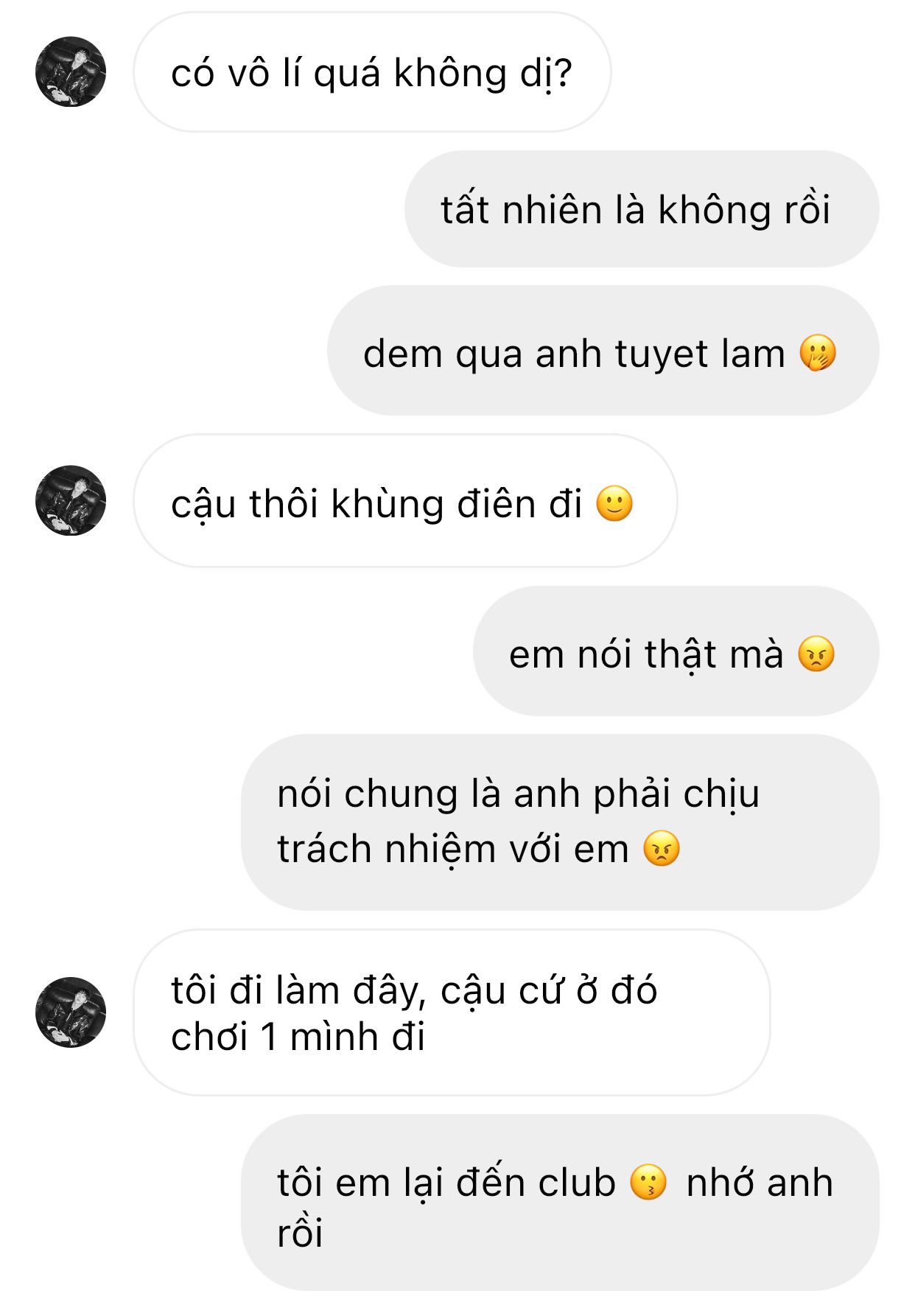Click the smiling emoji after "khùng điên đi"
This screenshot has width=915, height=1316.
[x=614, y=504]
